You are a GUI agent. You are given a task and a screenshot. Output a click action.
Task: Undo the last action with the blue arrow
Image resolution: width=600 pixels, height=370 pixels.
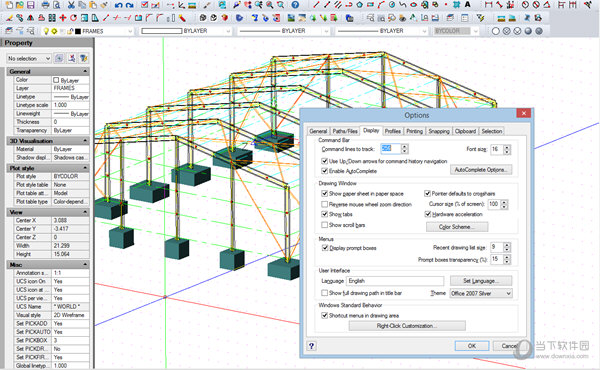point(119,5)
